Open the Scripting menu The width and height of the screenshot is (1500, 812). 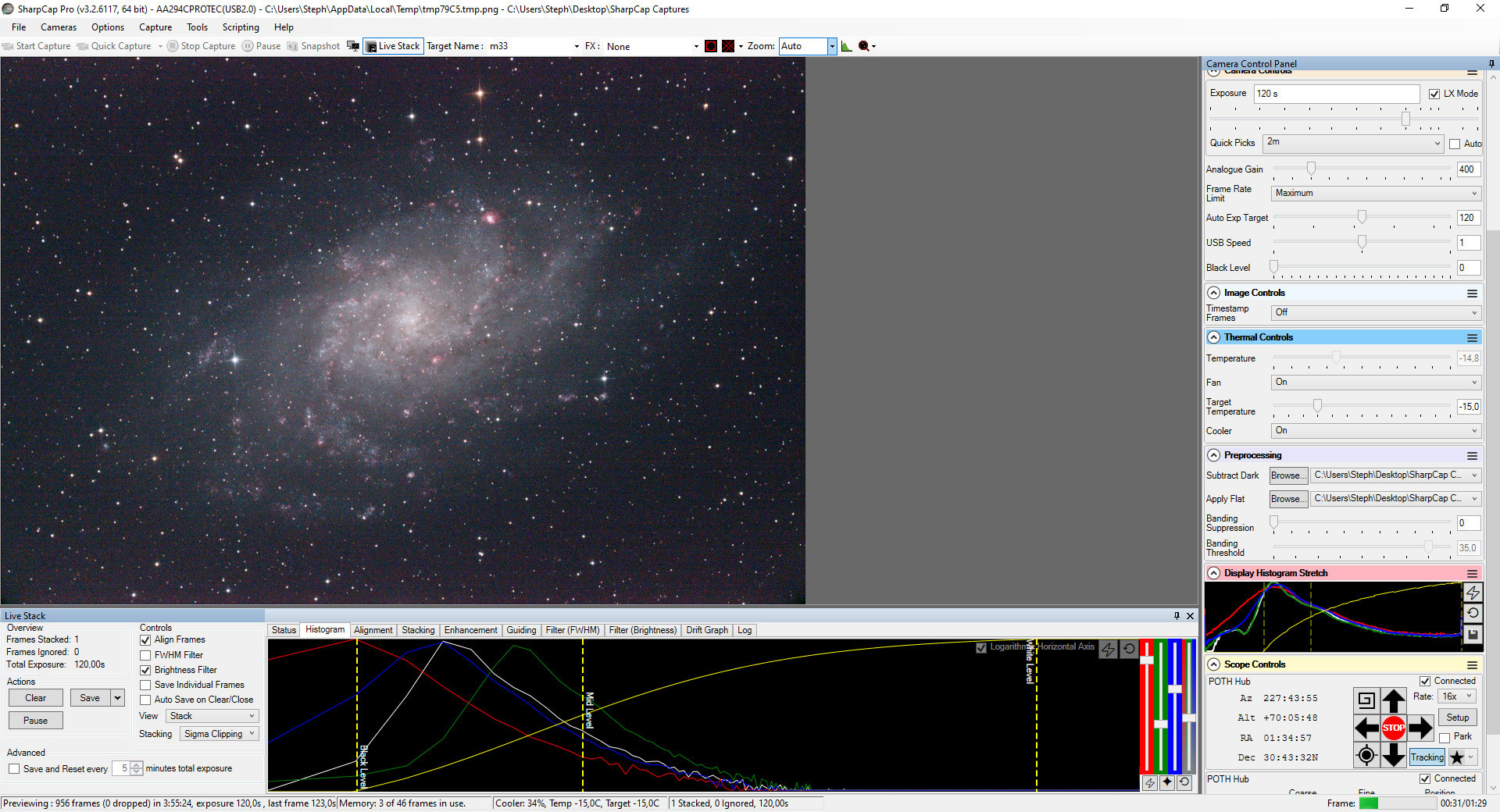point(240,27)
